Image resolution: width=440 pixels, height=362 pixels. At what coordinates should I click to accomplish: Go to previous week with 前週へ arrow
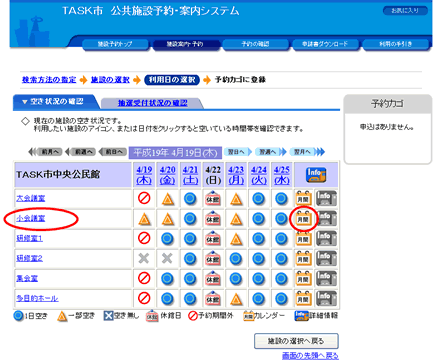pyautogui.click(x=80, y=152)
